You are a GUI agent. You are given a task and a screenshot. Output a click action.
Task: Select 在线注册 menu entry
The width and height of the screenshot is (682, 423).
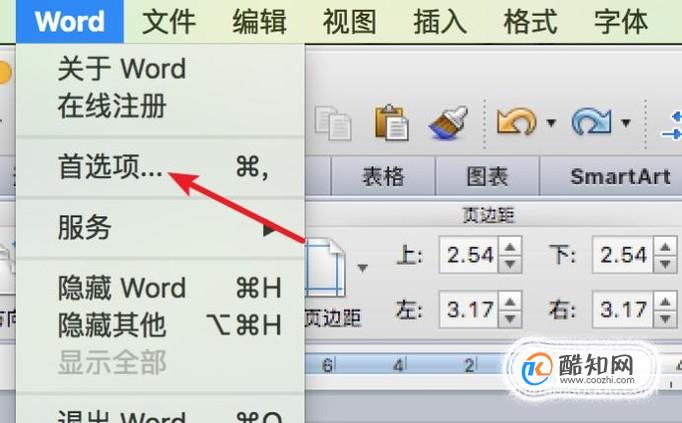tap(160, 106)
